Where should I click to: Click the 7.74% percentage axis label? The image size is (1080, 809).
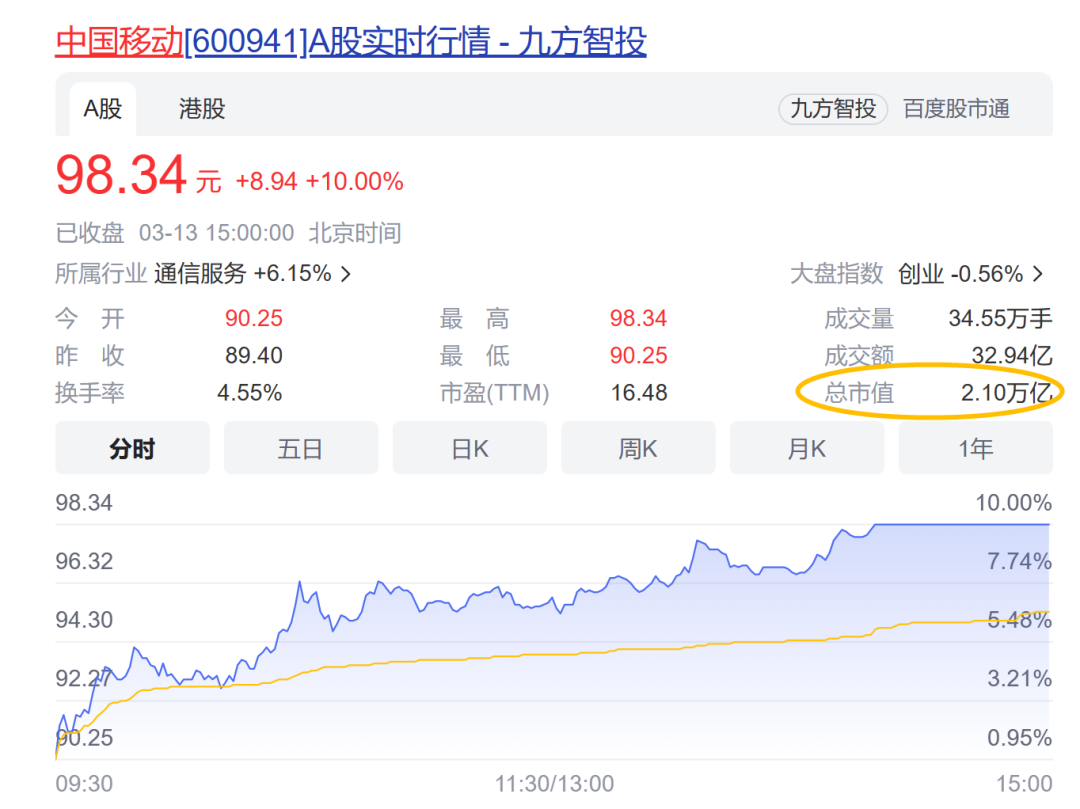coord(1019,561)
